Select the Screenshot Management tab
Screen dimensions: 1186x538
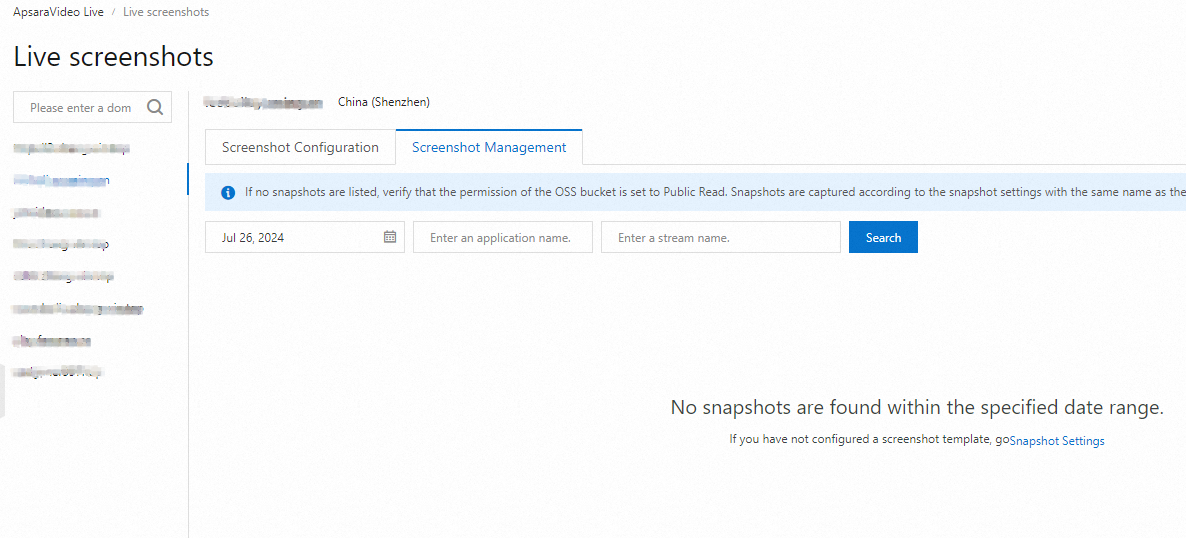[489, 147]
